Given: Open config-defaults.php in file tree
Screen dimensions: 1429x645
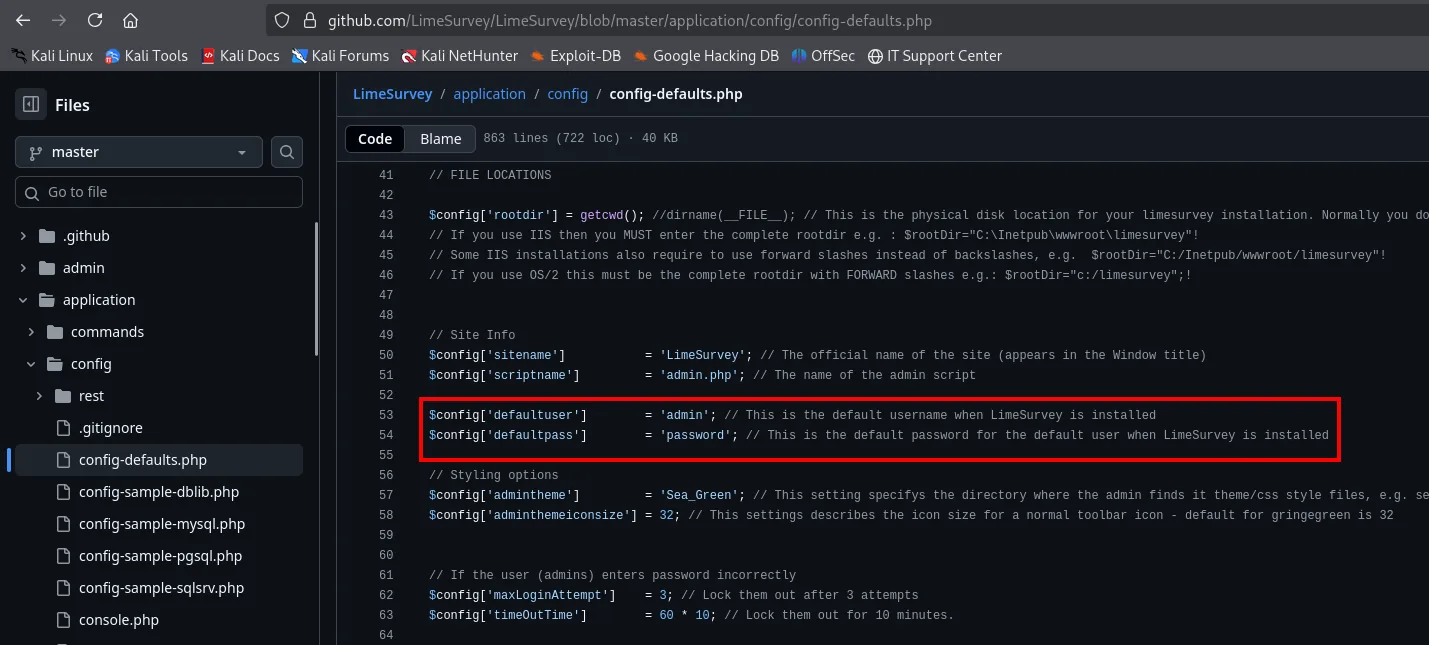Looking at the screenshot, I should click(142, 460).
